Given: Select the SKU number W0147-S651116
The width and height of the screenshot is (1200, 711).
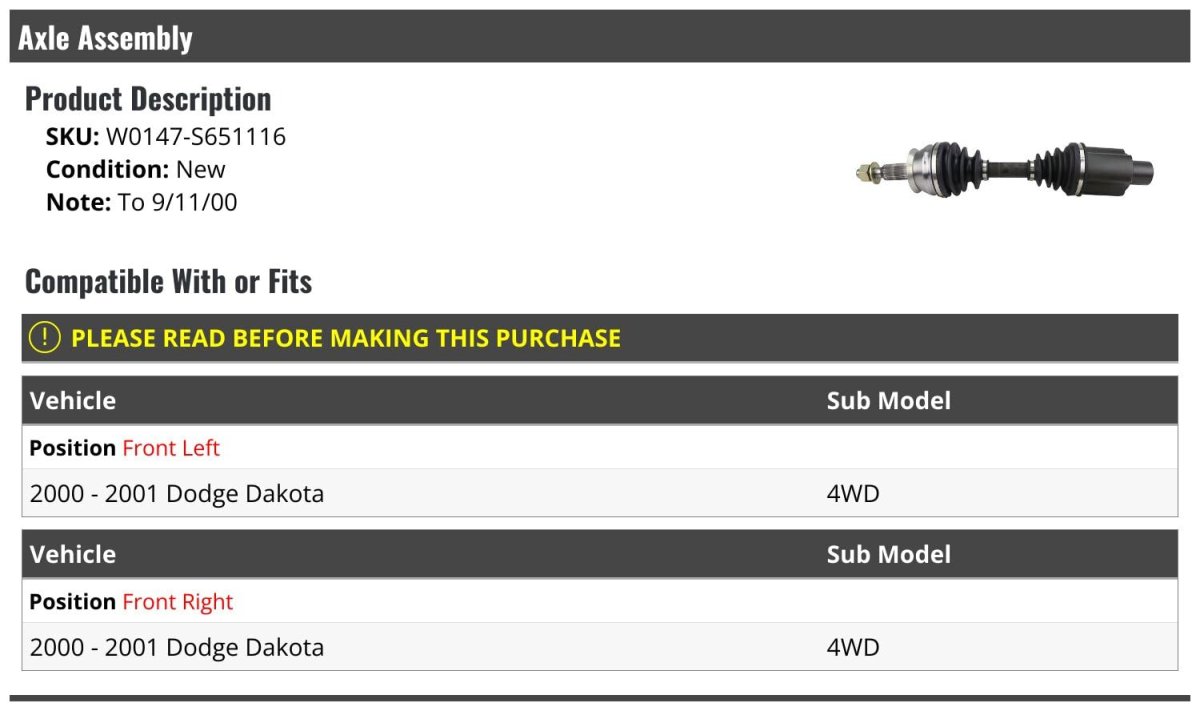Looking at the screenshot, I should coord(196,136).
